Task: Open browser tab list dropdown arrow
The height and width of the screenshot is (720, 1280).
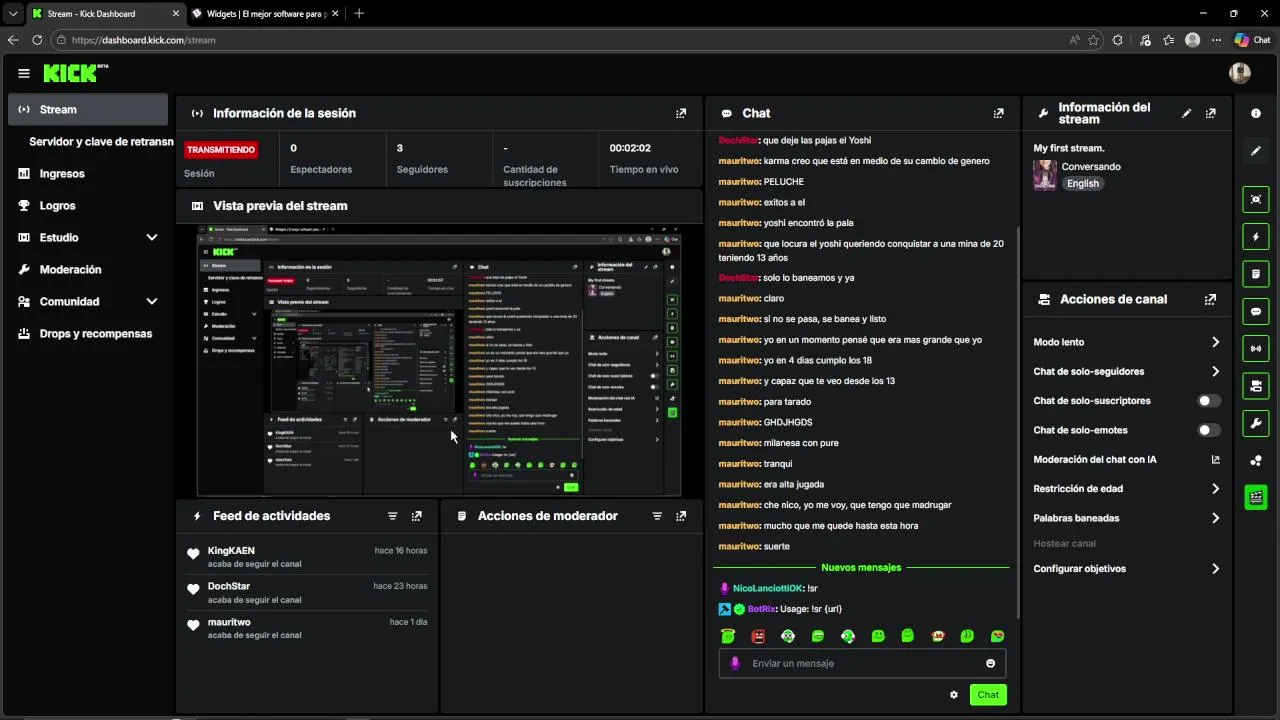Action: pyautogui.click(x=13, y=14)
